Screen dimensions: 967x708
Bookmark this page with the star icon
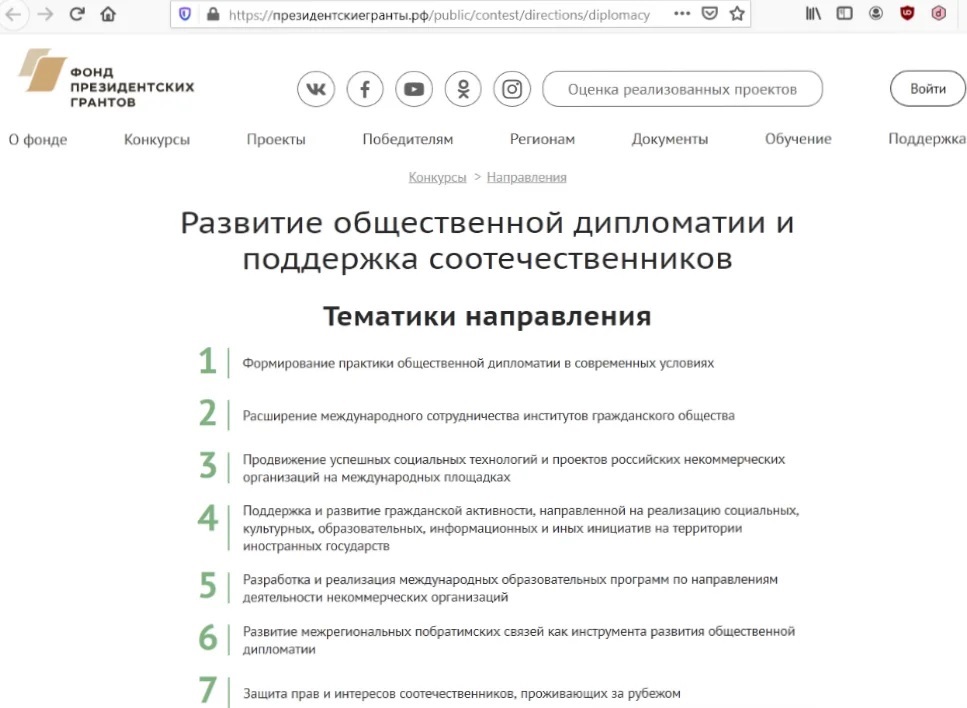tap(737, 14)
